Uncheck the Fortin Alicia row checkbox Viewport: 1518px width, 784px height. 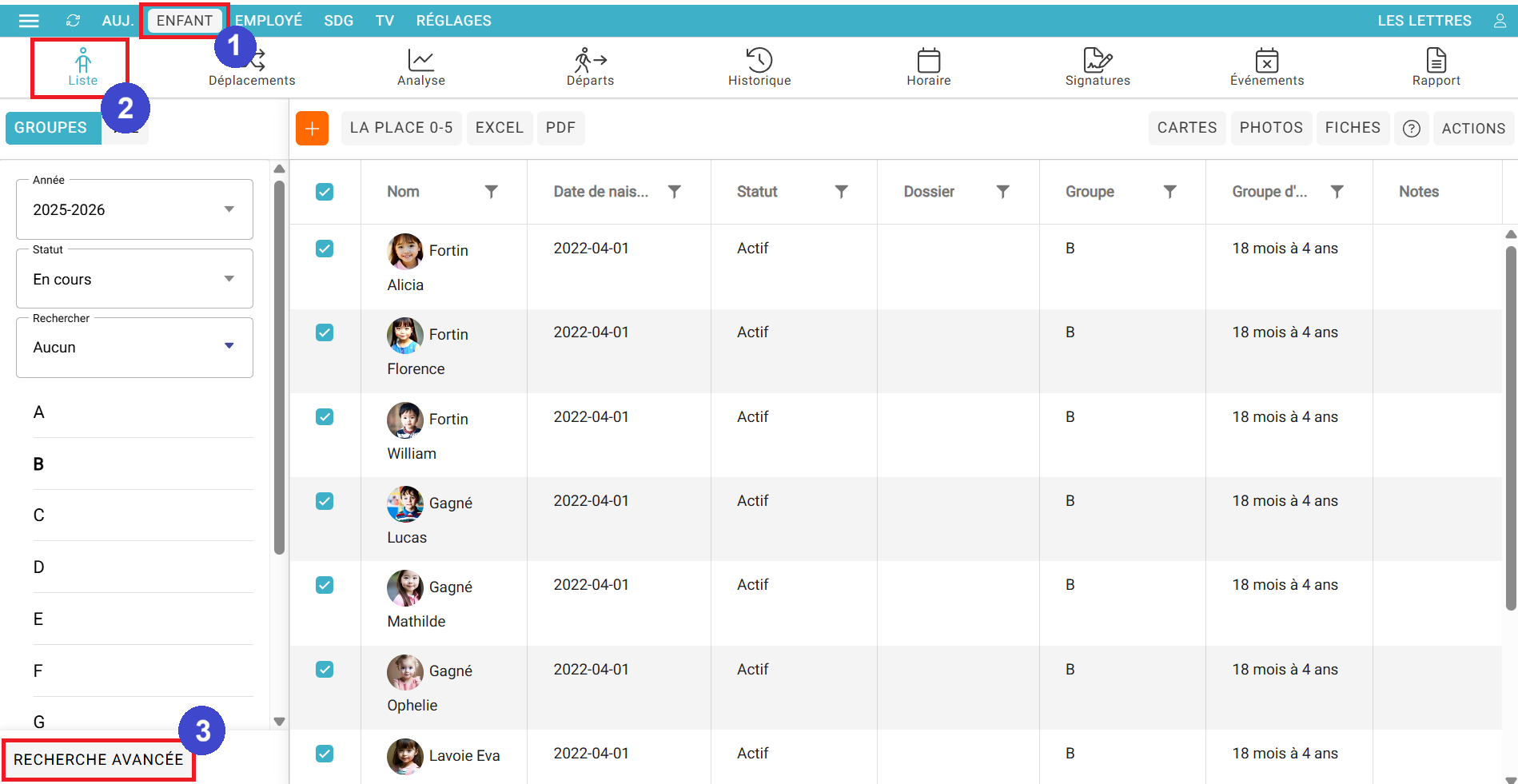(x=325, y=249)
